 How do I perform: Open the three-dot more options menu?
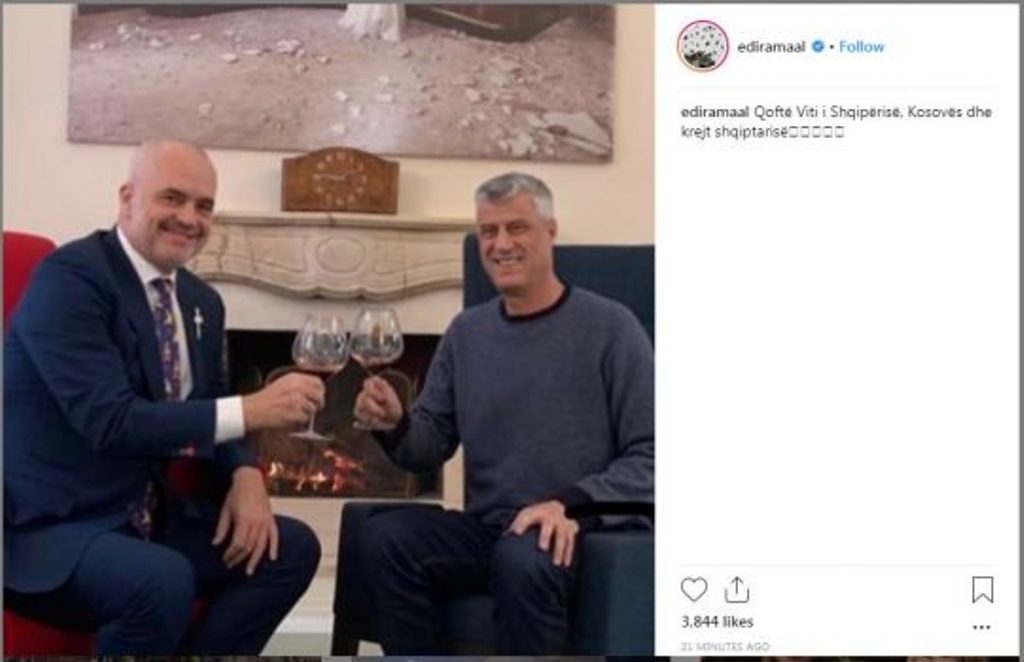[x=982, y=627]
